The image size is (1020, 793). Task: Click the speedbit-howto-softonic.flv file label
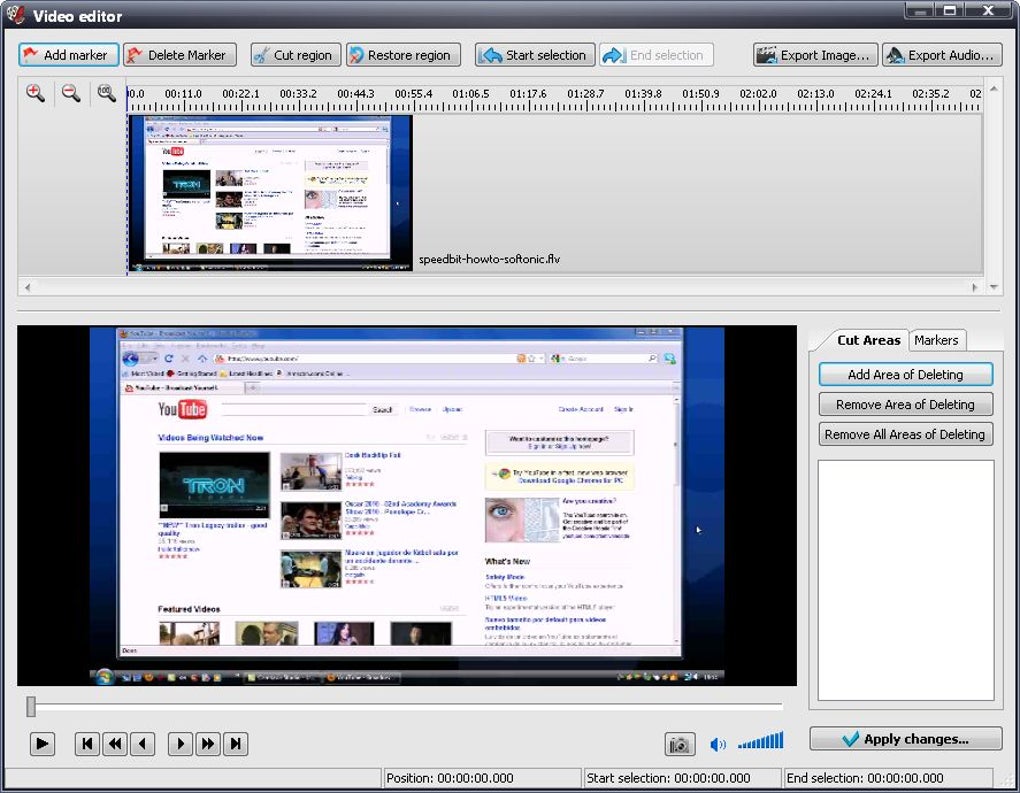point(489,259)
